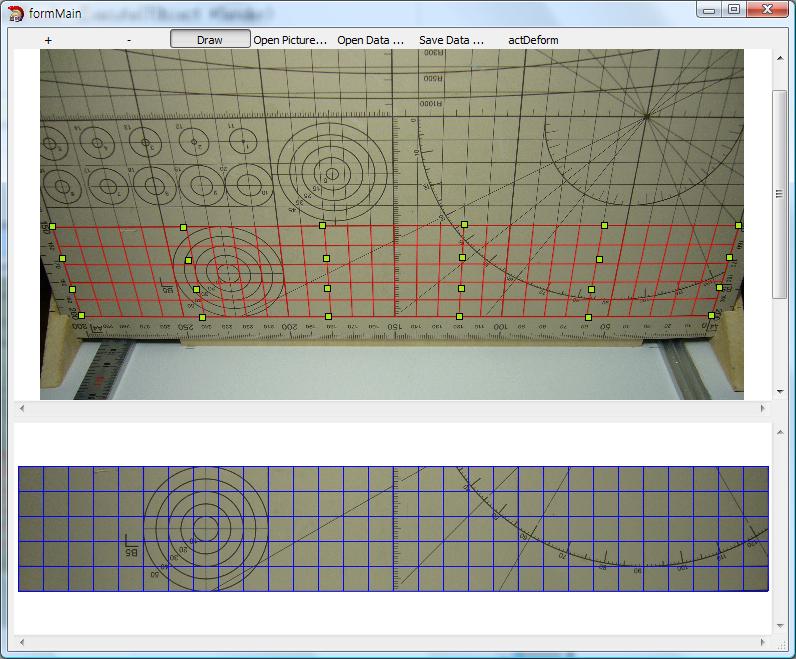The image size is (796, 659).
Task: Open the Open Picture... dialog
Action: click(290, 40)
